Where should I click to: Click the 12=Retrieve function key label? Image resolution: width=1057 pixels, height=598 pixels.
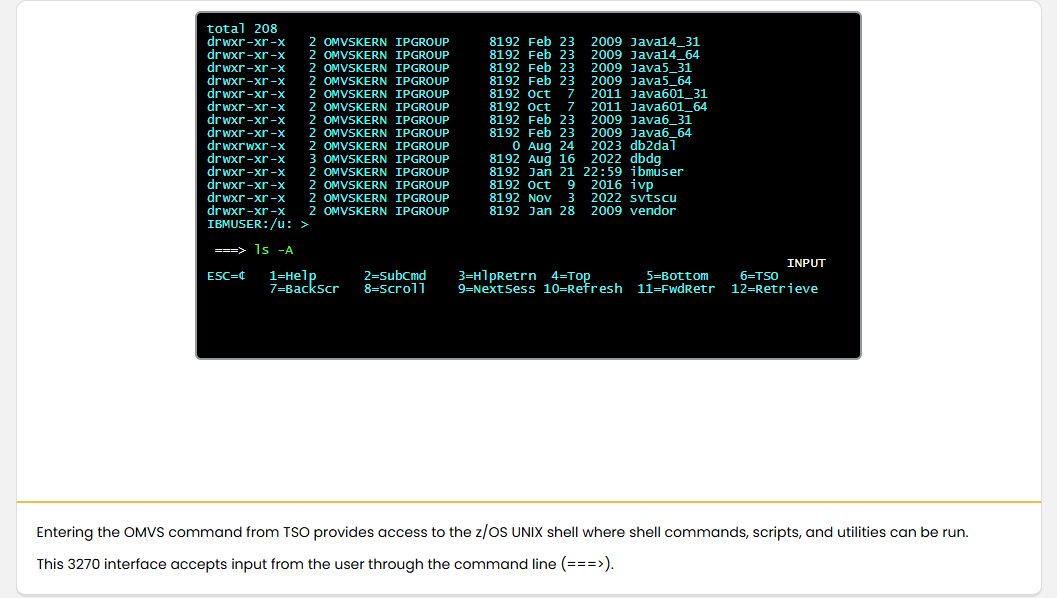point(775,289)
